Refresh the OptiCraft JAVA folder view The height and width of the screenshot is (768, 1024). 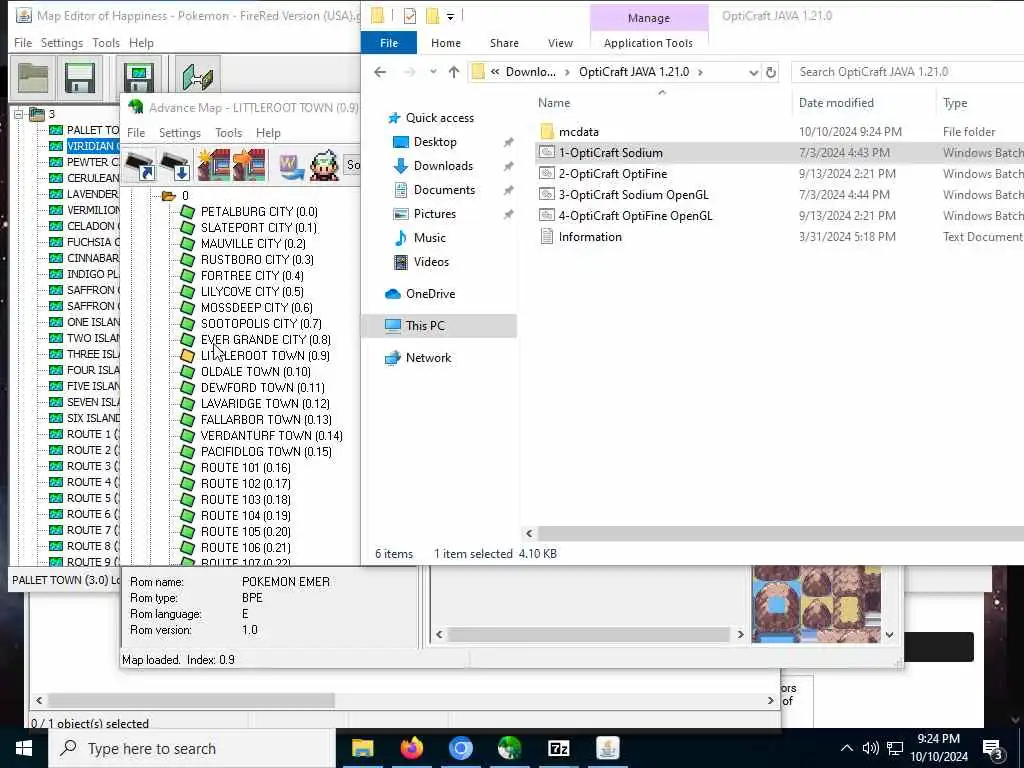(771, 72)
